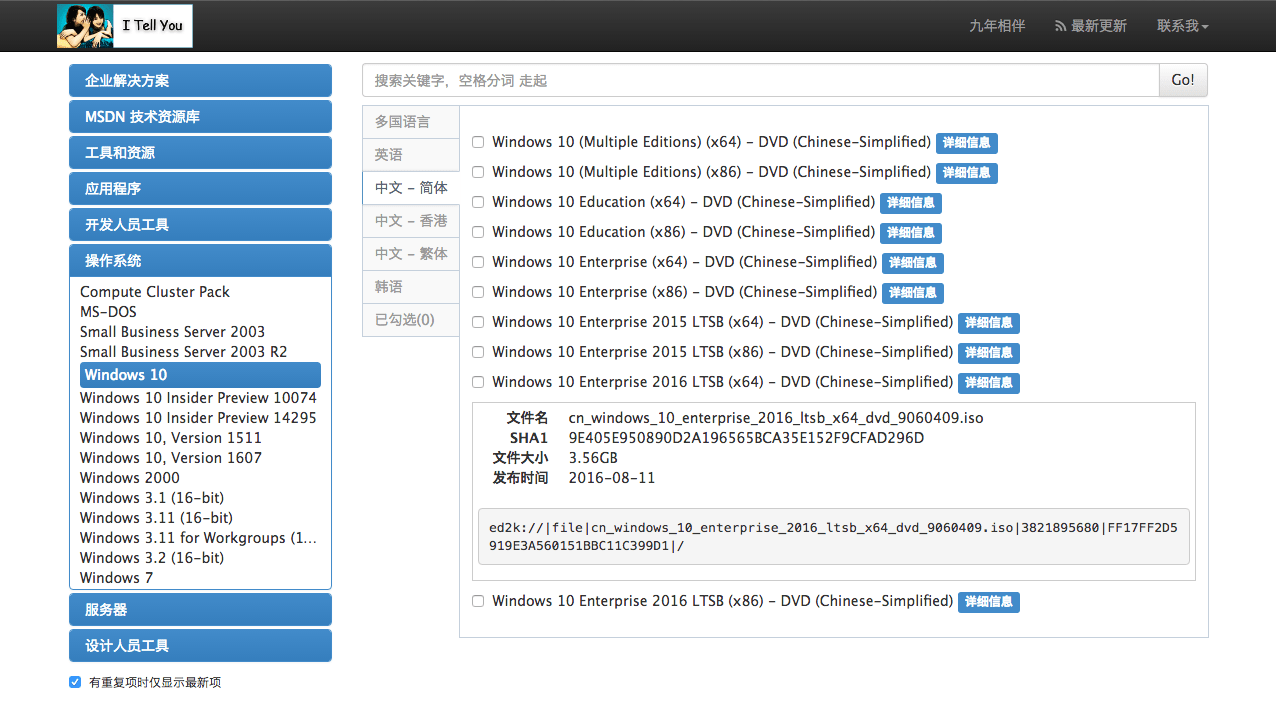Viewport: 1276px width, 703px height.
Task: Open 详细信息 for Windows 10 Education (x64)
Action: coord(910,202)
